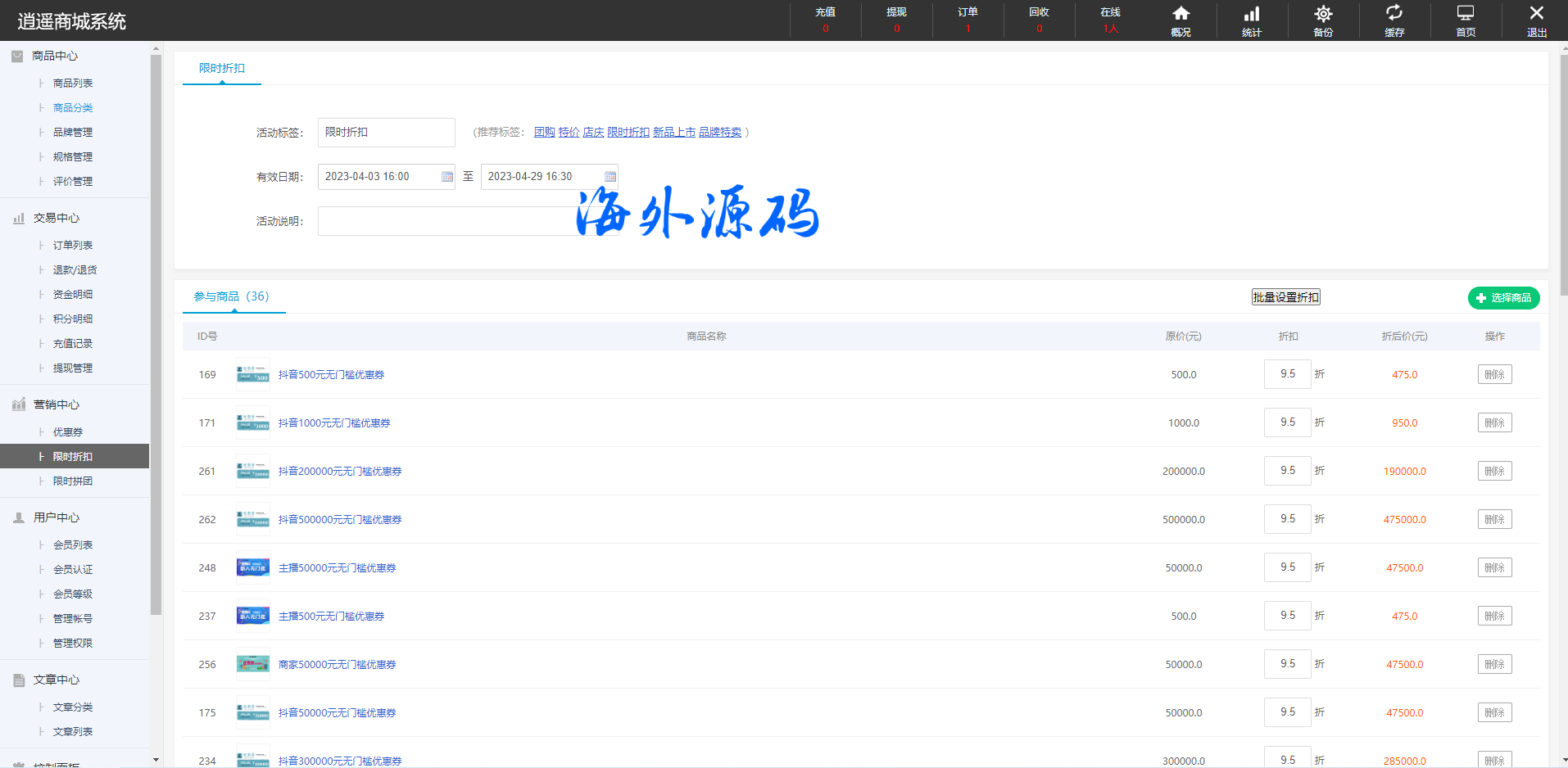The image size is (1568, 768).
Task: Delete product 169 with its 删除 button
Action: click(x=1494, y=375)
